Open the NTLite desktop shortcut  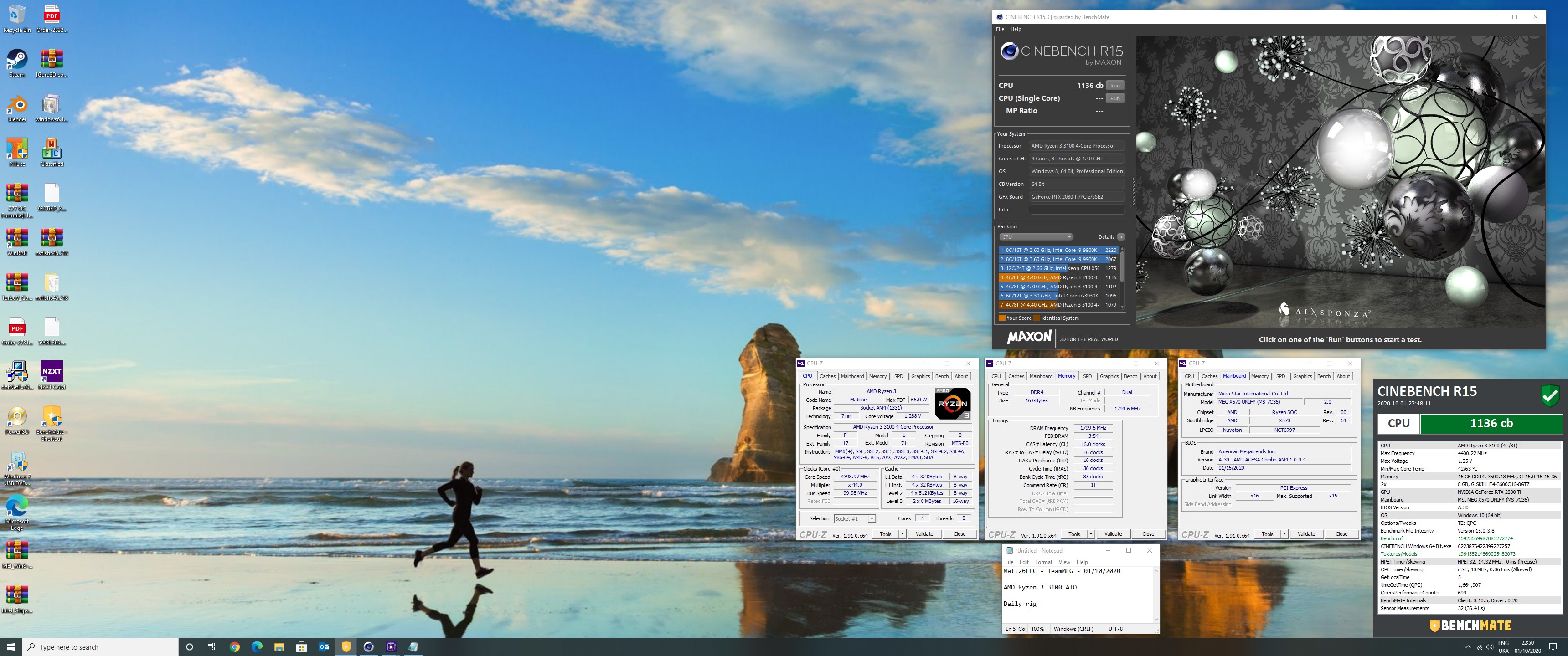[17, 152]
